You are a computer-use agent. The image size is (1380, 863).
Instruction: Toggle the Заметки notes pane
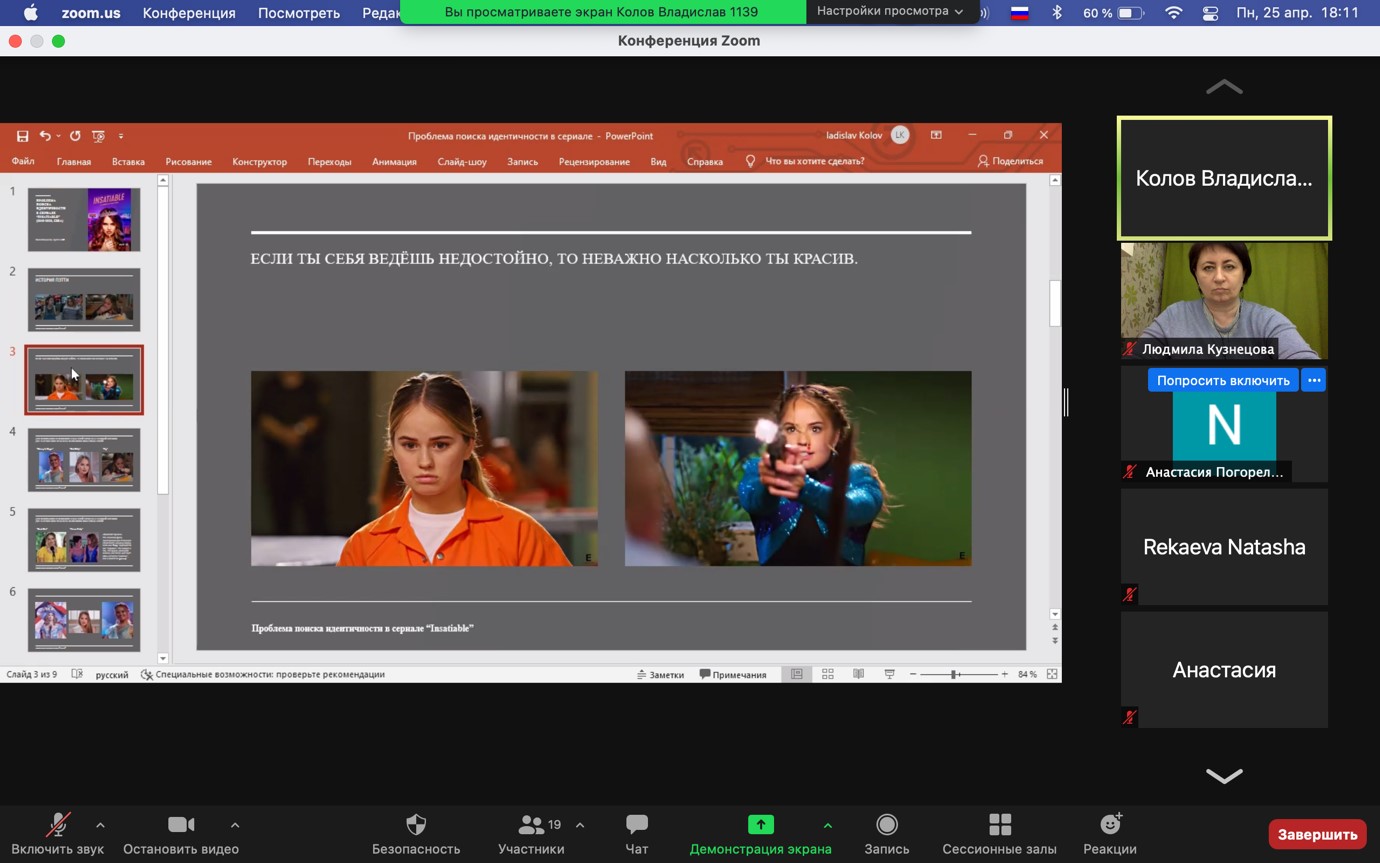point(660,675)
